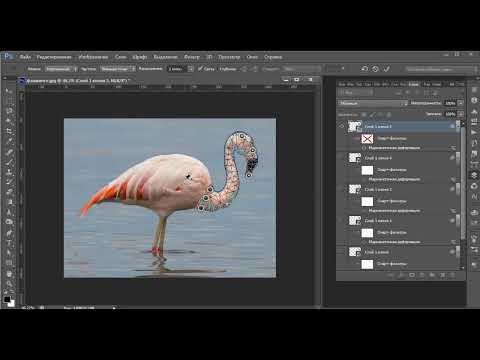The height and width of the screenshot is (360, 480).
Task: Open the workspace switcher dropdown
Action: click(441, 69)
